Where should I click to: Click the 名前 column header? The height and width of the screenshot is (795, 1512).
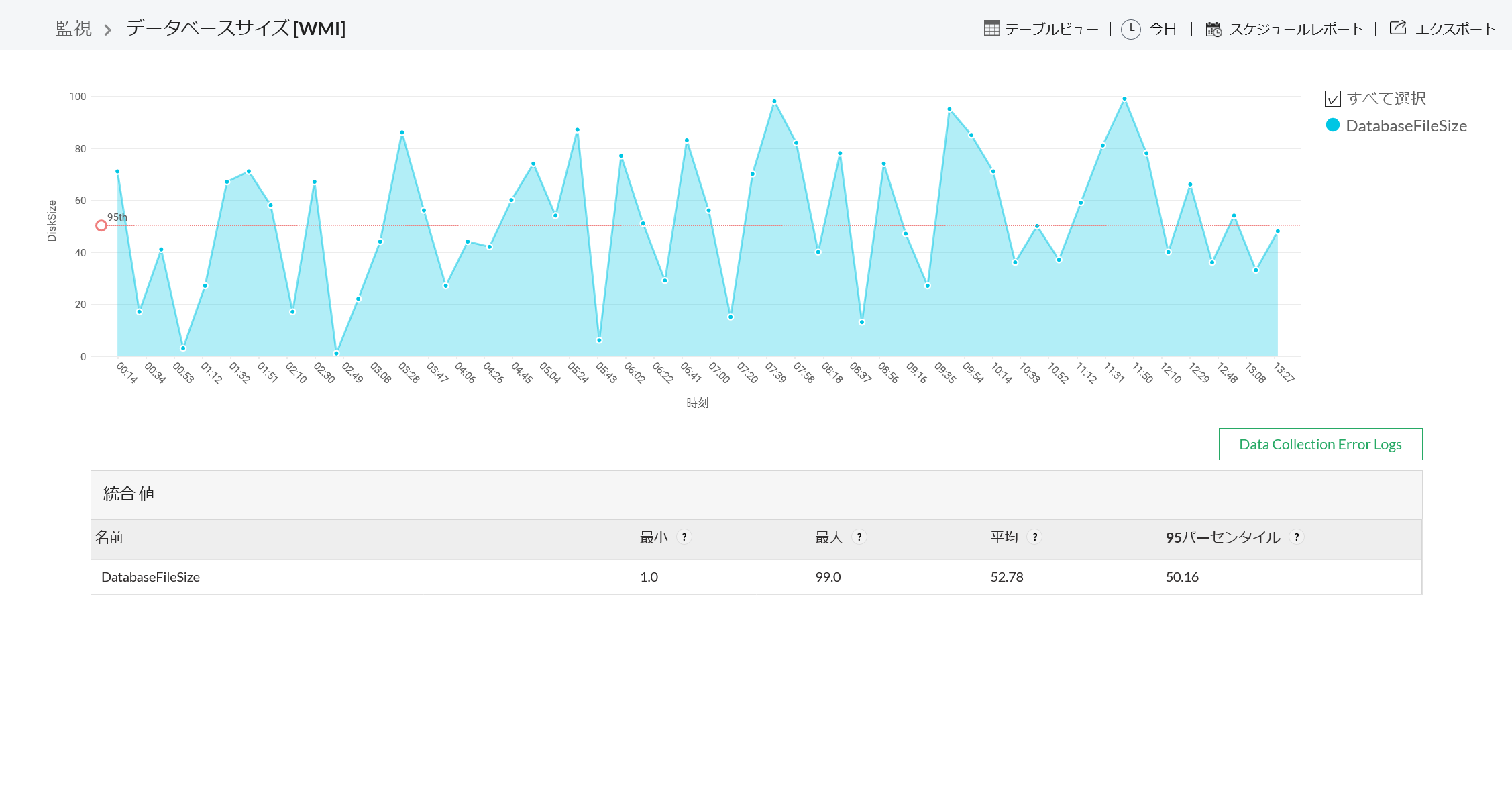click(x=109, y=537)
